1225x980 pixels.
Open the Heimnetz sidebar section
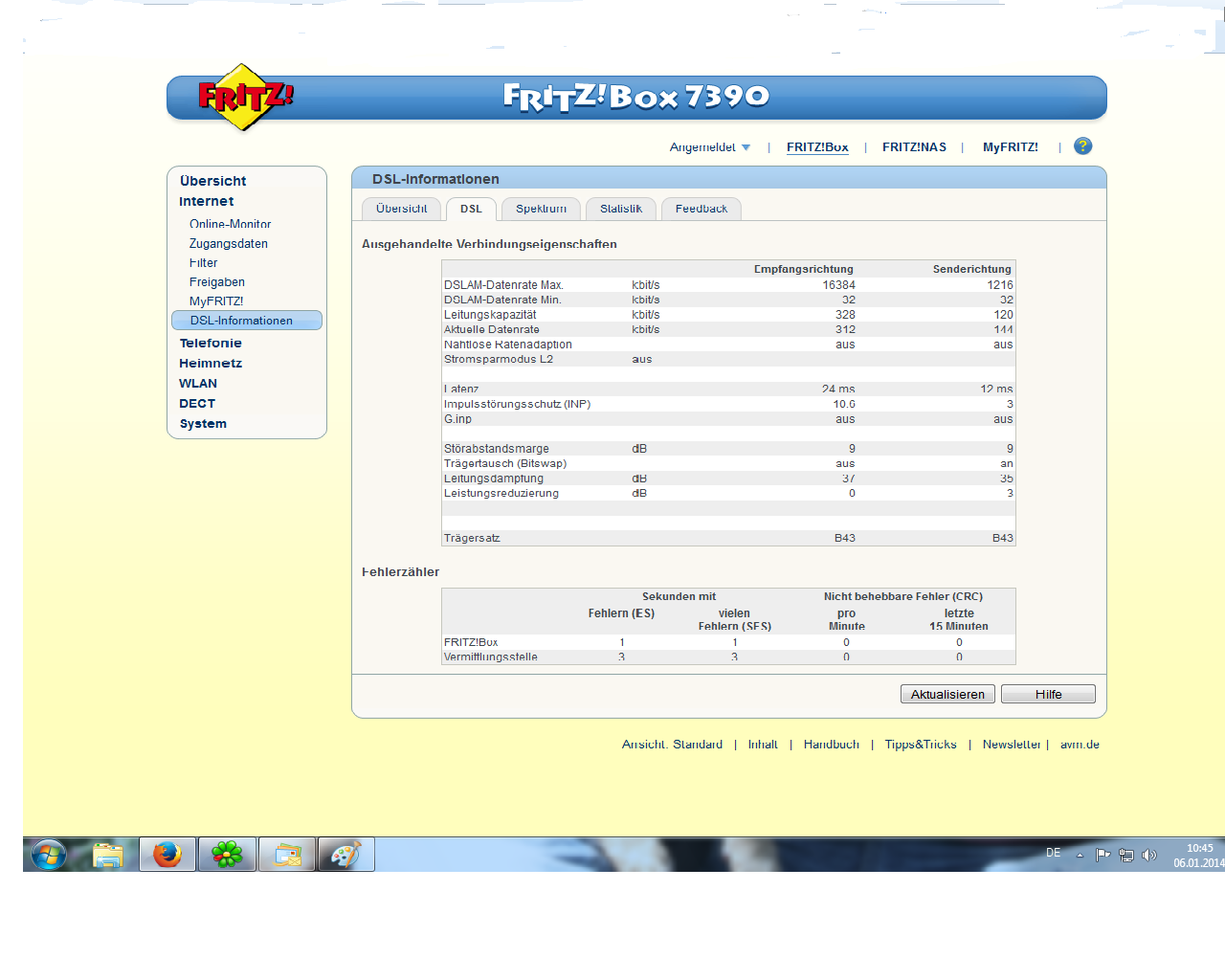coord(210,363)
